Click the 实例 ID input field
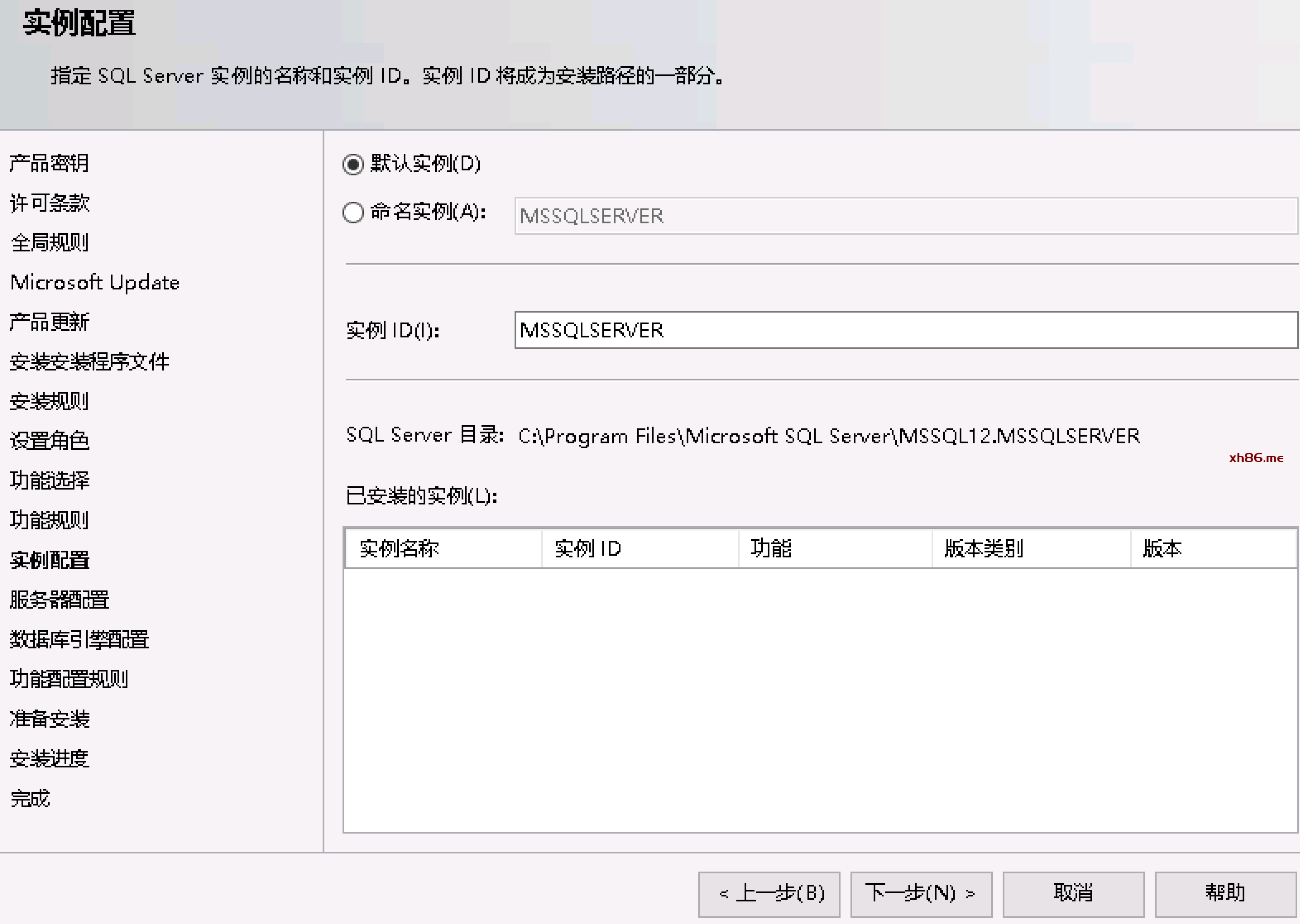This screenshot has height=924, width=1300. [905, 330]
